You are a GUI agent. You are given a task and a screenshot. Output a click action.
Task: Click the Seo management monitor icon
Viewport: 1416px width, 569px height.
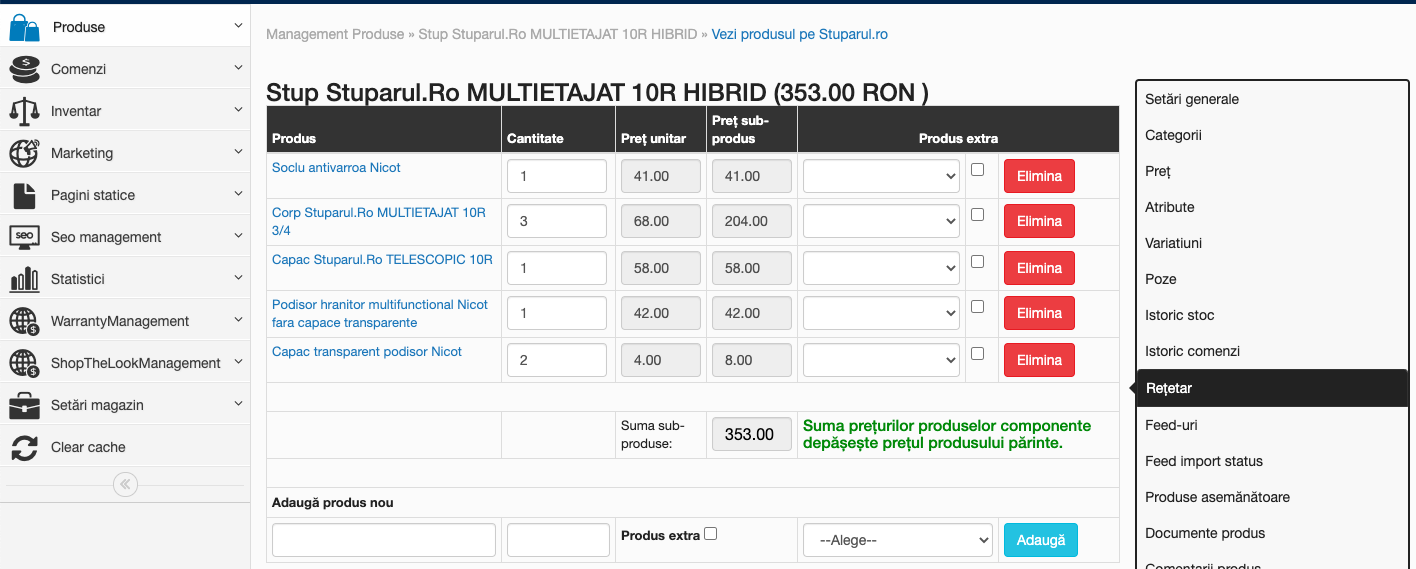pyautogui.click(x=24, y=237)
